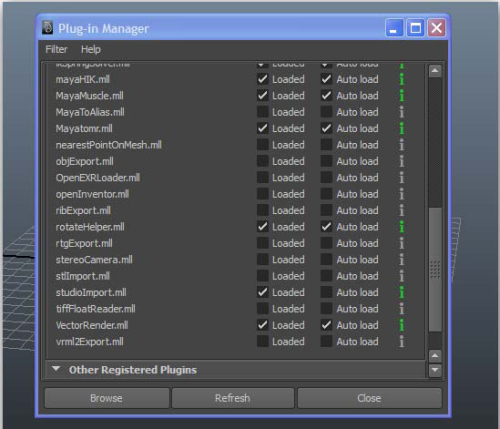
Task: Minimize the Plug-in Manager window
Action: coord(395,28)
